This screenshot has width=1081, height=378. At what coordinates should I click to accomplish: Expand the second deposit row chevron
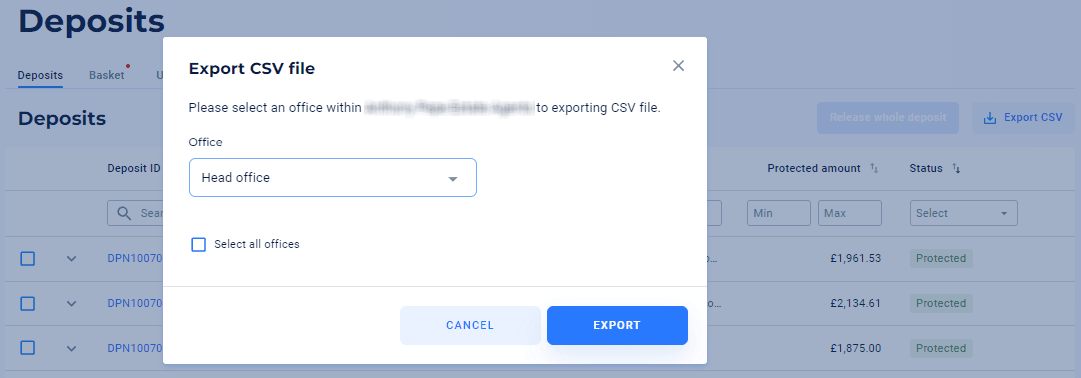(x=71, y=304)
